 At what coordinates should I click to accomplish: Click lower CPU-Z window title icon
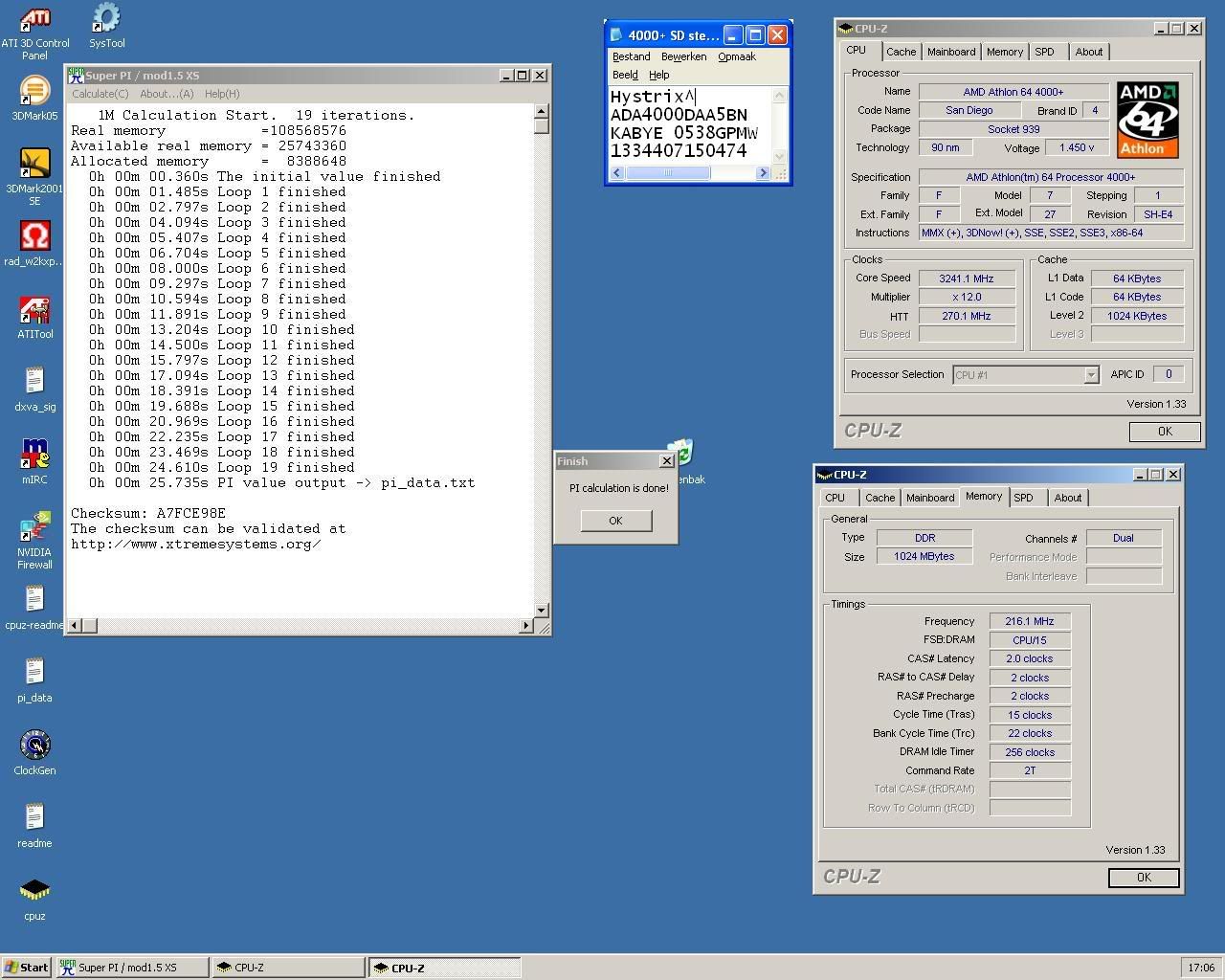pyautogui.click(x=825, y=475)
